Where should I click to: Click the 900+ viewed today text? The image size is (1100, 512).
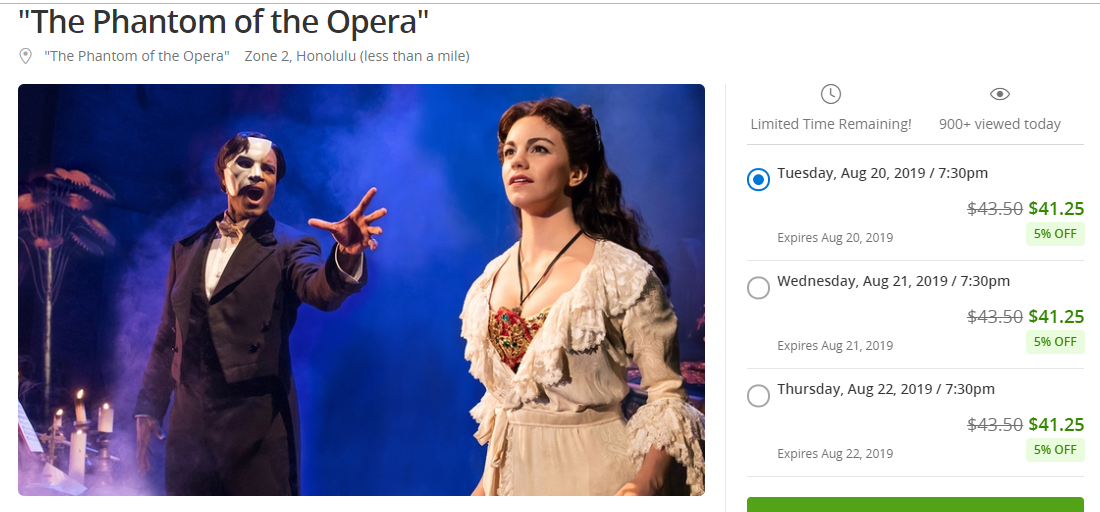pyautogui.click(x=1000, y=124)
